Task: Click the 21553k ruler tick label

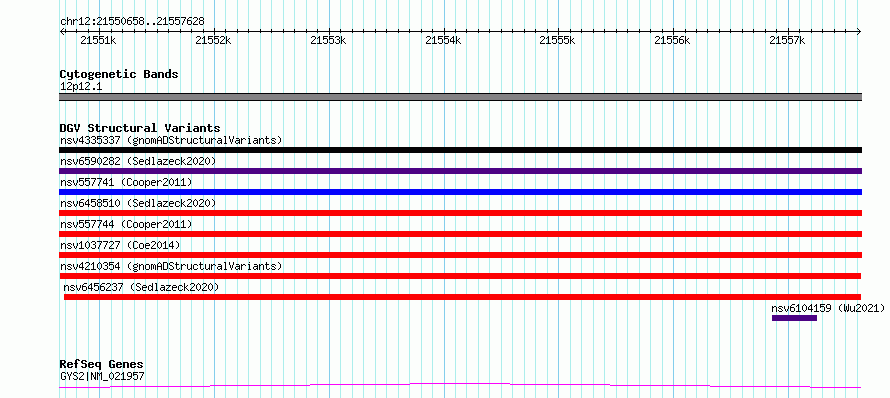Action: (328, 40)
